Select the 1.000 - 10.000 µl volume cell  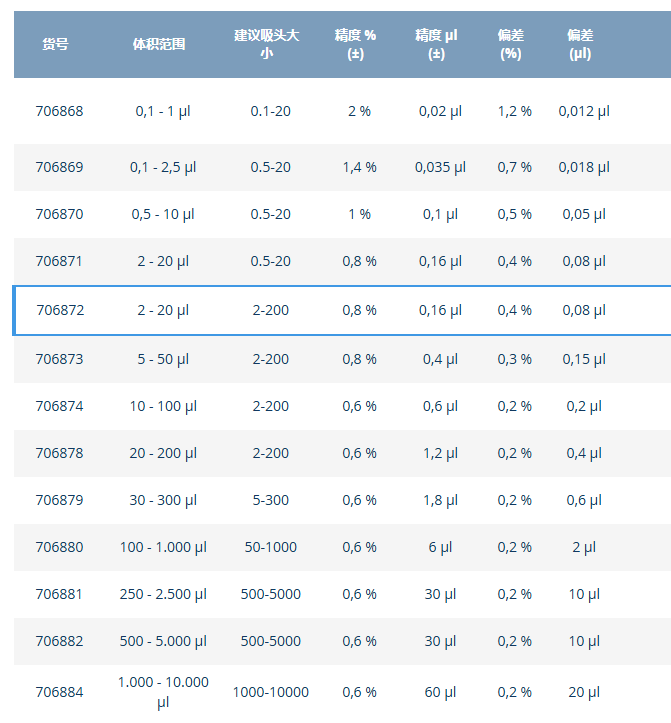pos(163,691)
